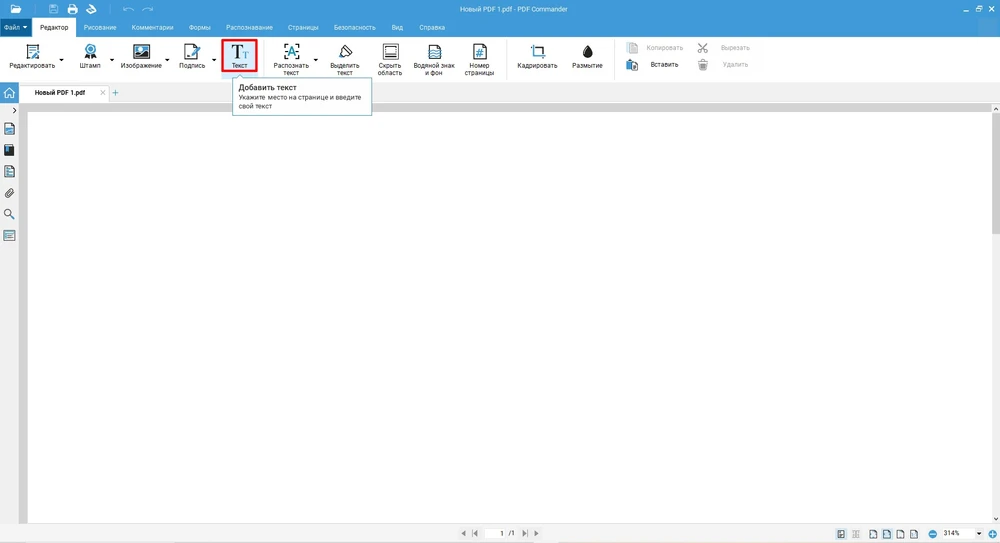This screenshot has height=543, width=1000.
Task: Select the Текст add-text tool
Action: click(x=240, y=56)
